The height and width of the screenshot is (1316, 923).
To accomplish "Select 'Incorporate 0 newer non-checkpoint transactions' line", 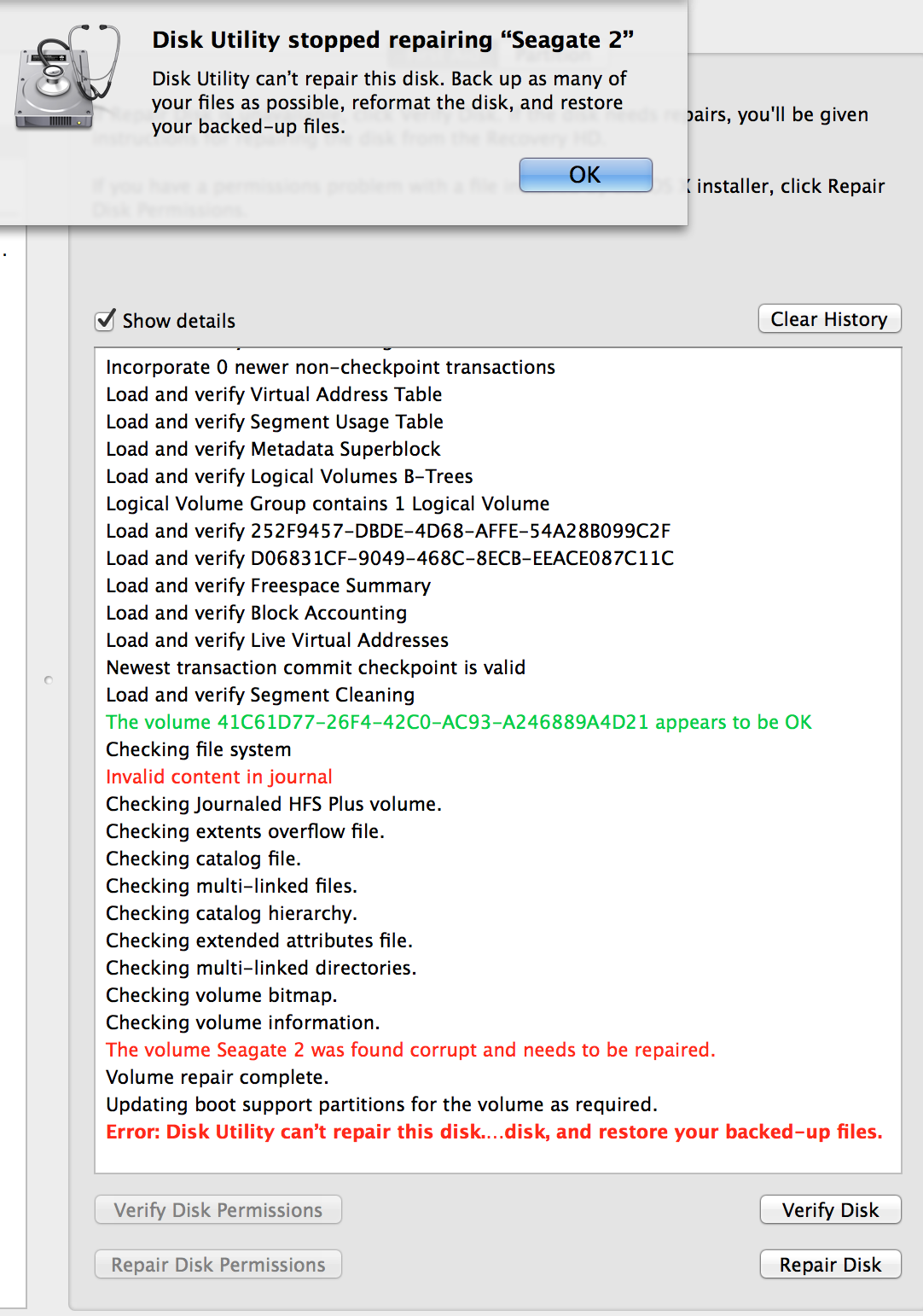I will pyautogui.click(x=330, y=367).
